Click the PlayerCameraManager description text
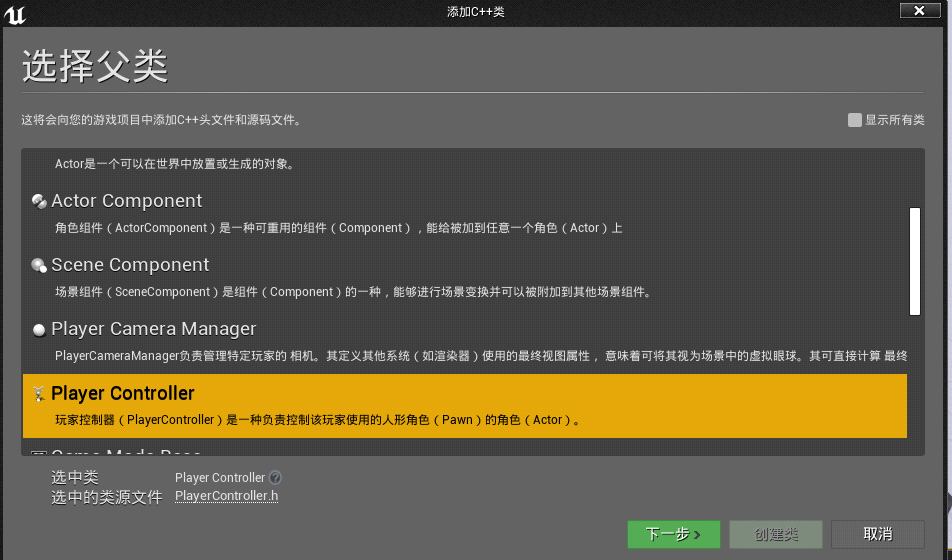952x560 pixels. 481,356
